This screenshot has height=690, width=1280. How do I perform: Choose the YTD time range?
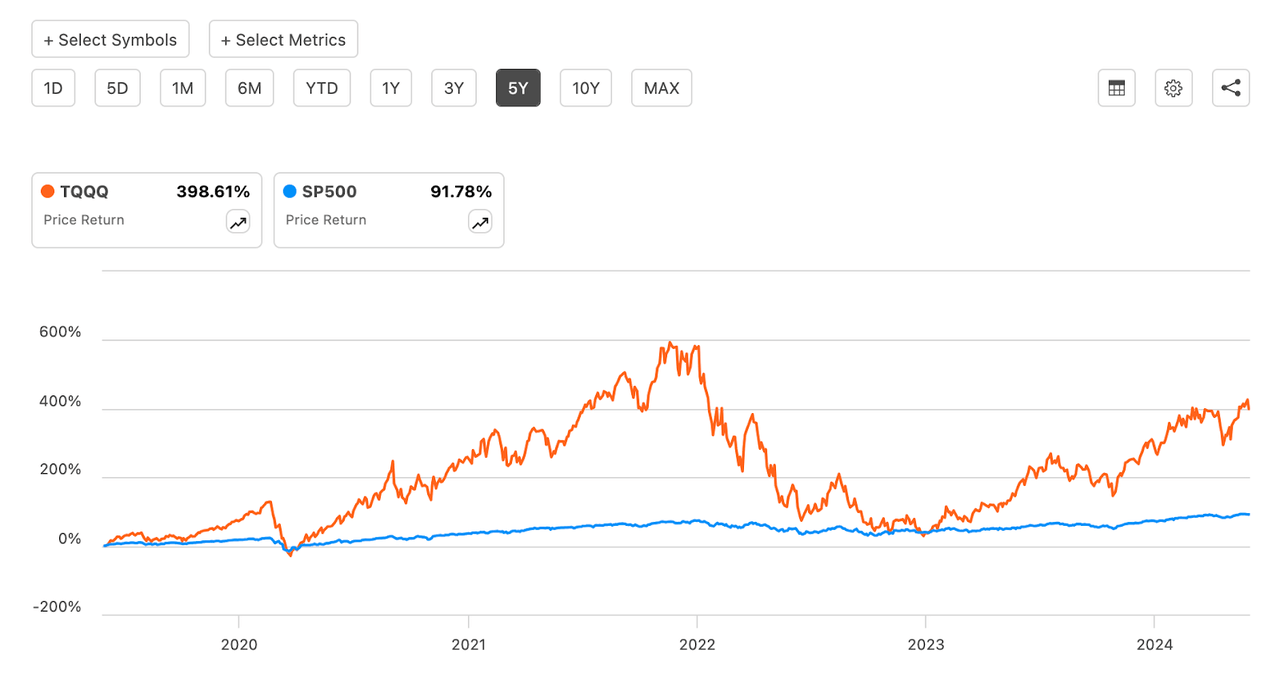321,88
